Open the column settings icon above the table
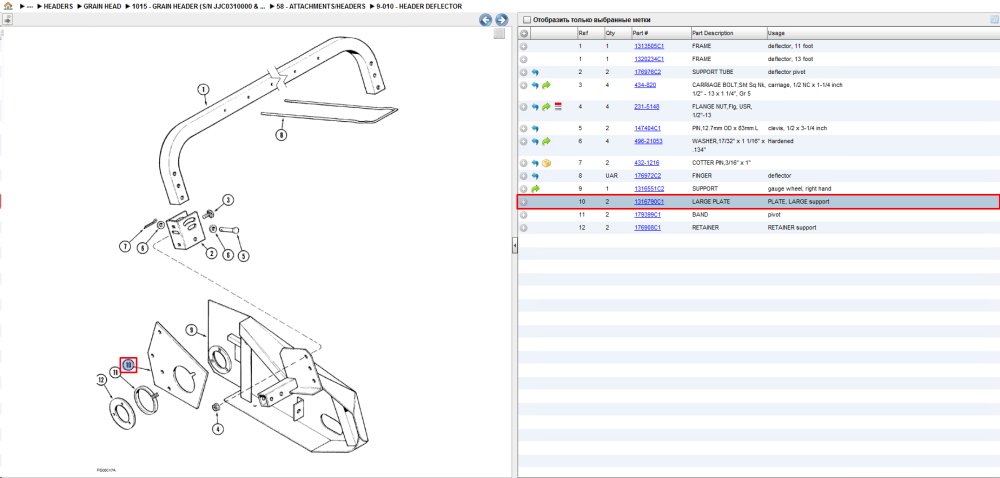The height and width of the screenshot is (478, 1000). tap(994, 20)
